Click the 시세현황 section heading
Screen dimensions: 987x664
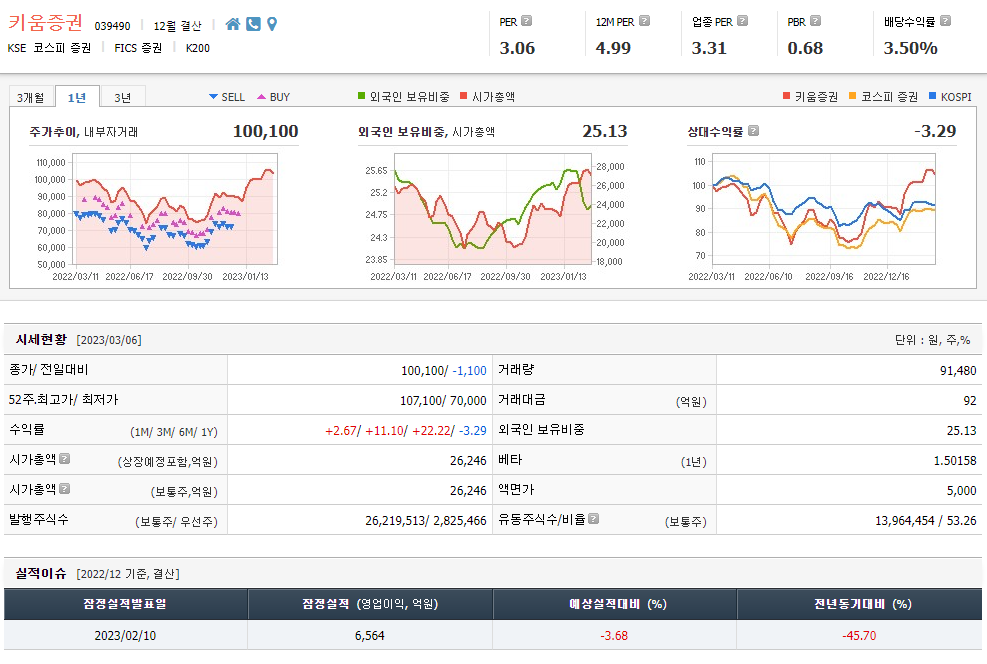pos(41,339)
